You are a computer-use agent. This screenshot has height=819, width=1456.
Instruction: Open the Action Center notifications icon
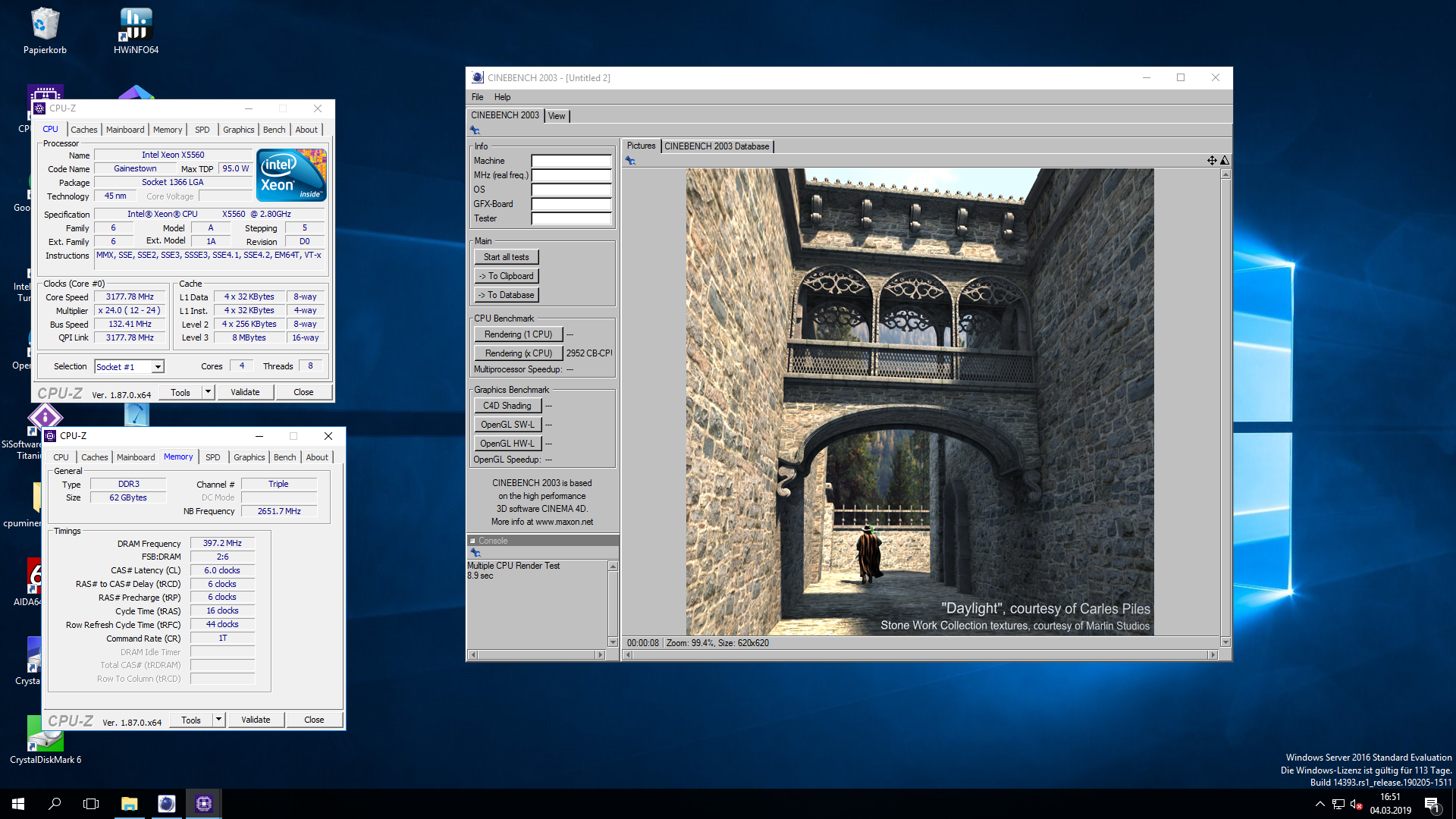point(1432,804)
